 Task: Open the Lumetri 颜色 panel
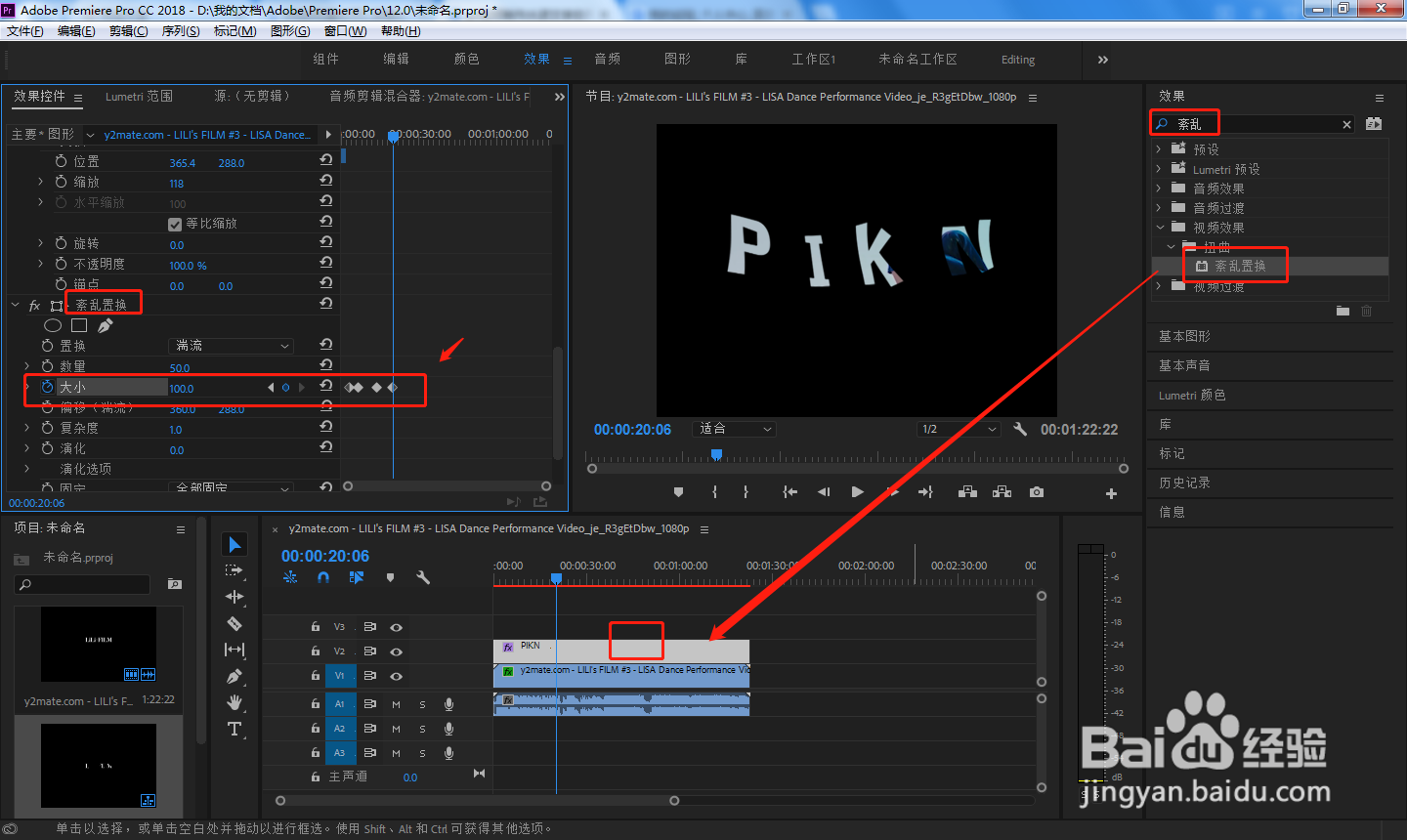1192,395
